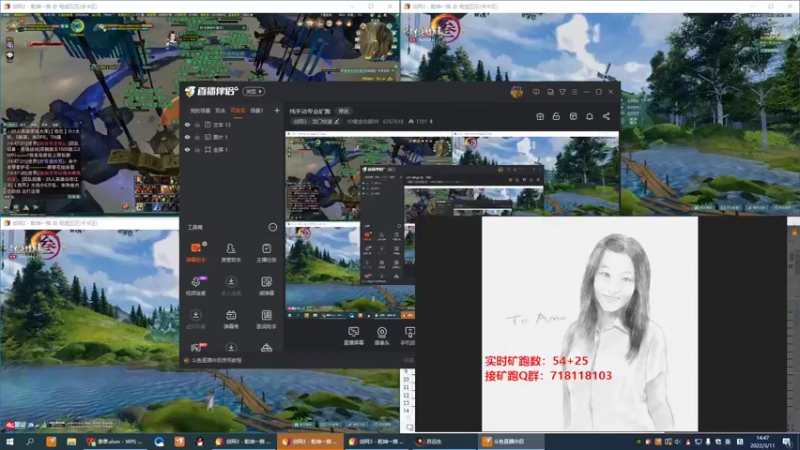Viewport: 800px width, 450px height.
Task: Switch to the 我的场景 scene tab
Action: (200, 111)
